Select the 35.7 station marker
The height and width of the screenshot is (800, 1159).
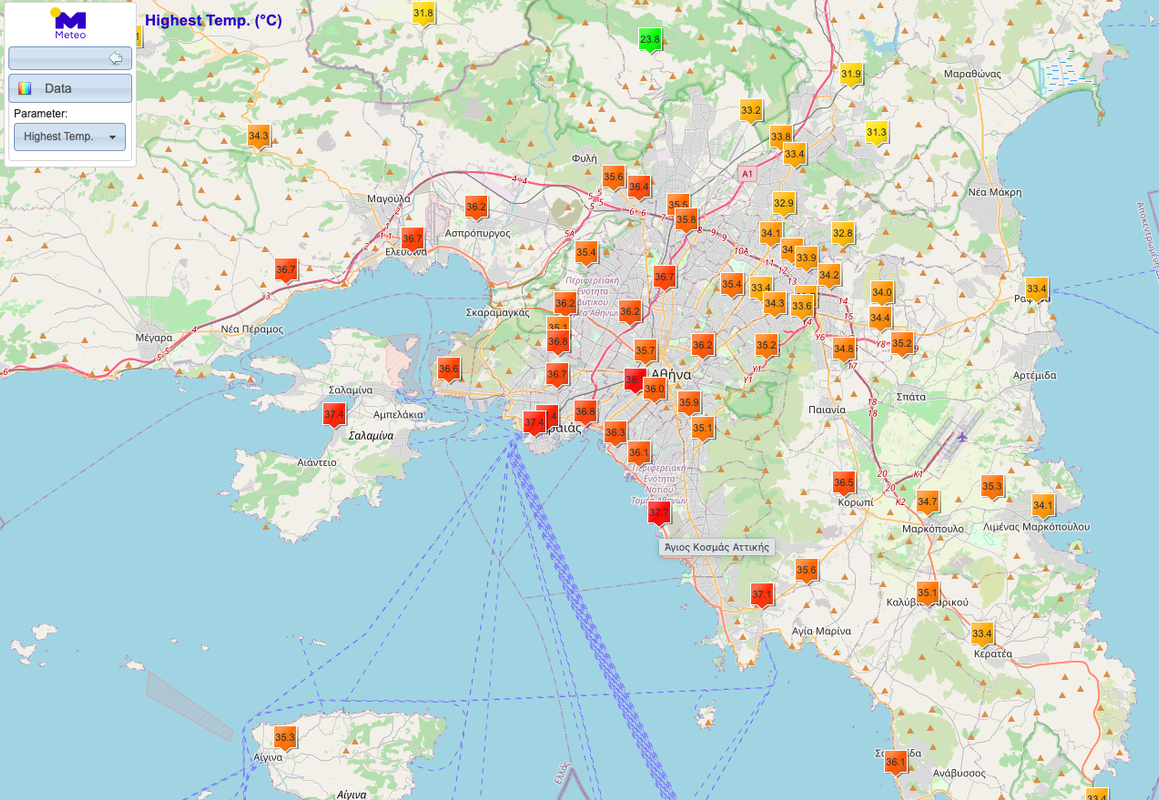click(645, 350)
